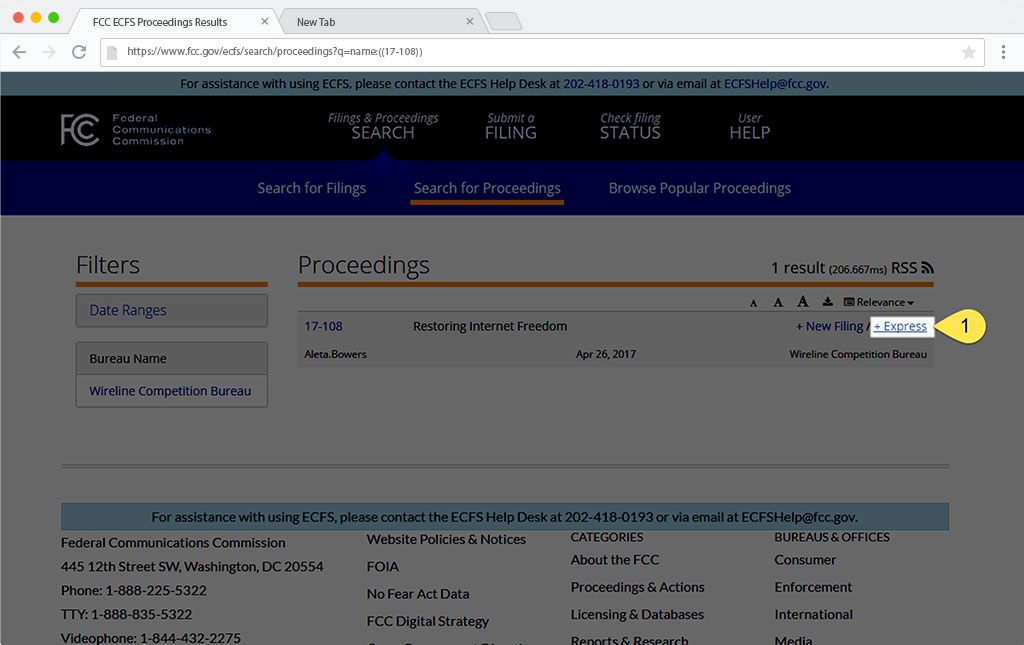Click the 1 result count text
Viewport: 1024px width, 645px height.
pyautogui.click(x=798, y=268)
